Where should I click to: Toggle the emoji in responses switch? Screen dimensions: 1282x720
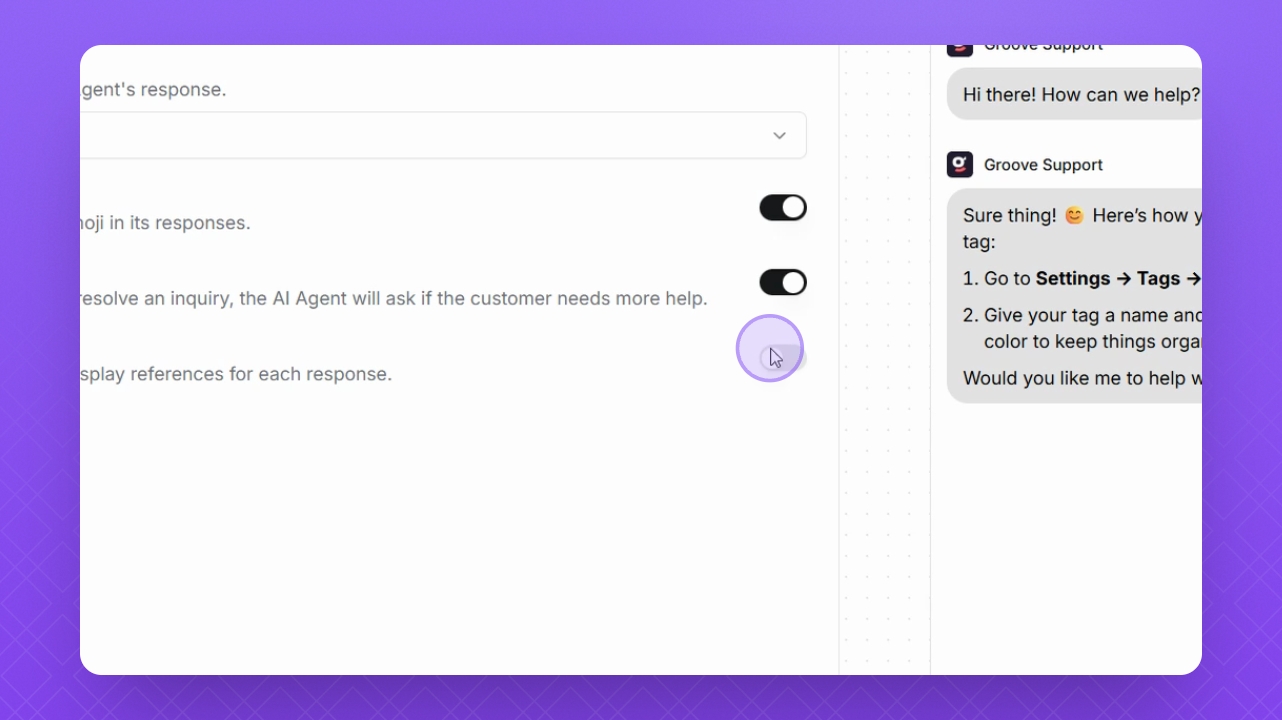(783, 208)
